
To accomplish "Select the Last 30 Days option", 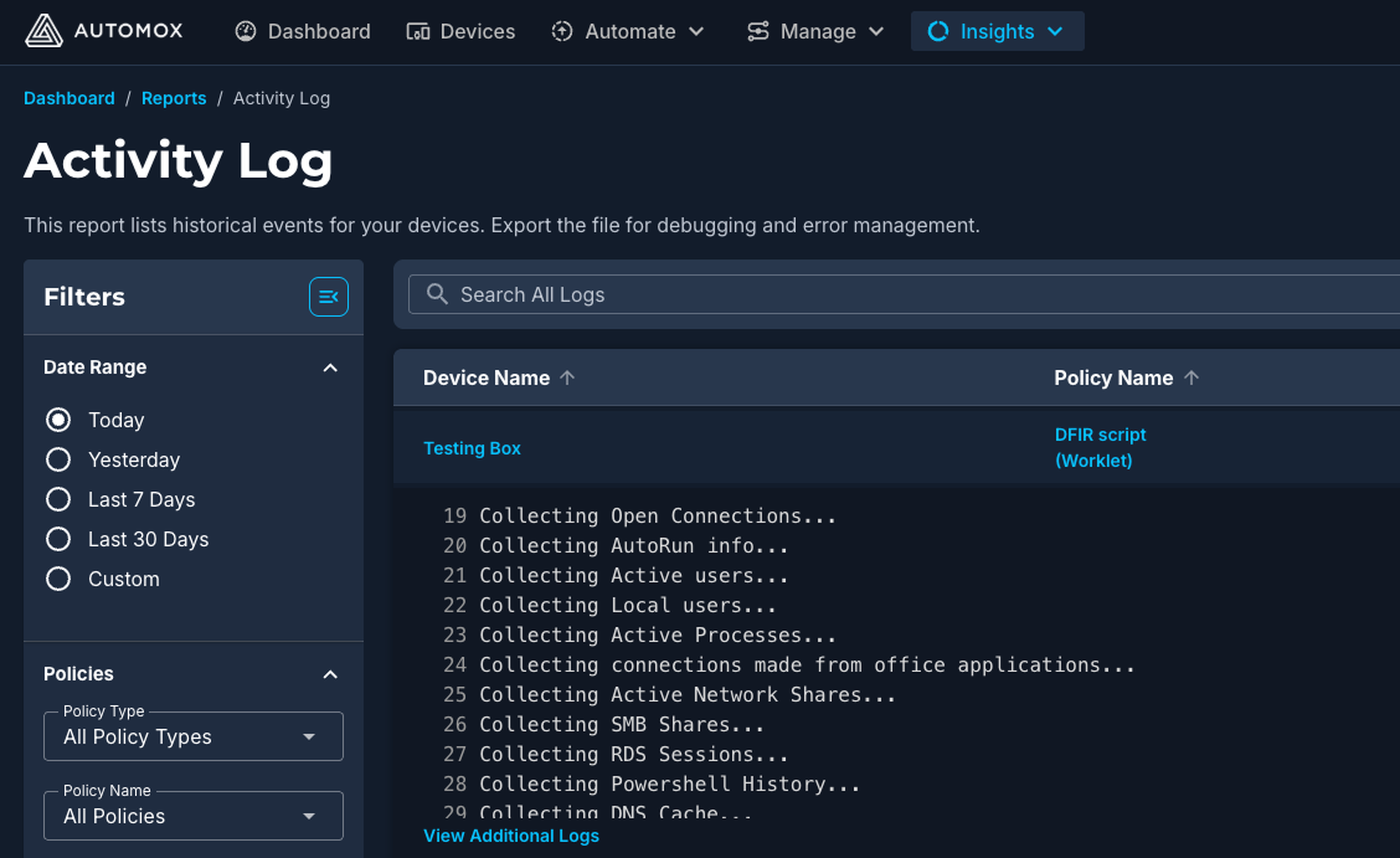I will coord(58,539).
